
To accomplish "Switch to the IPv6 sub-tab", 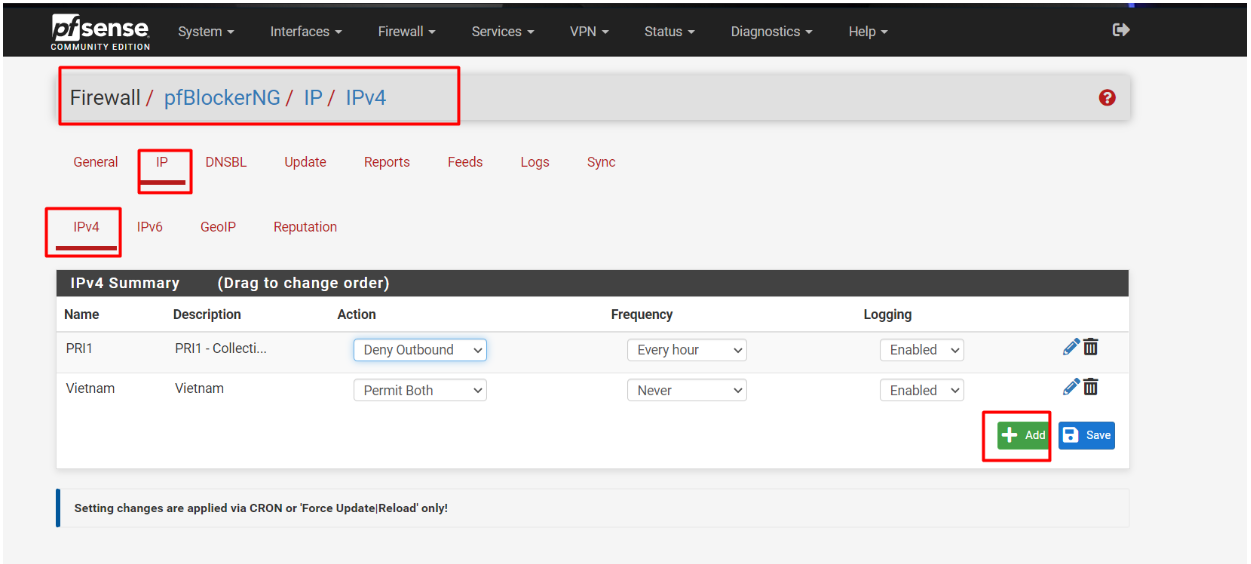I will click(150, 227).
